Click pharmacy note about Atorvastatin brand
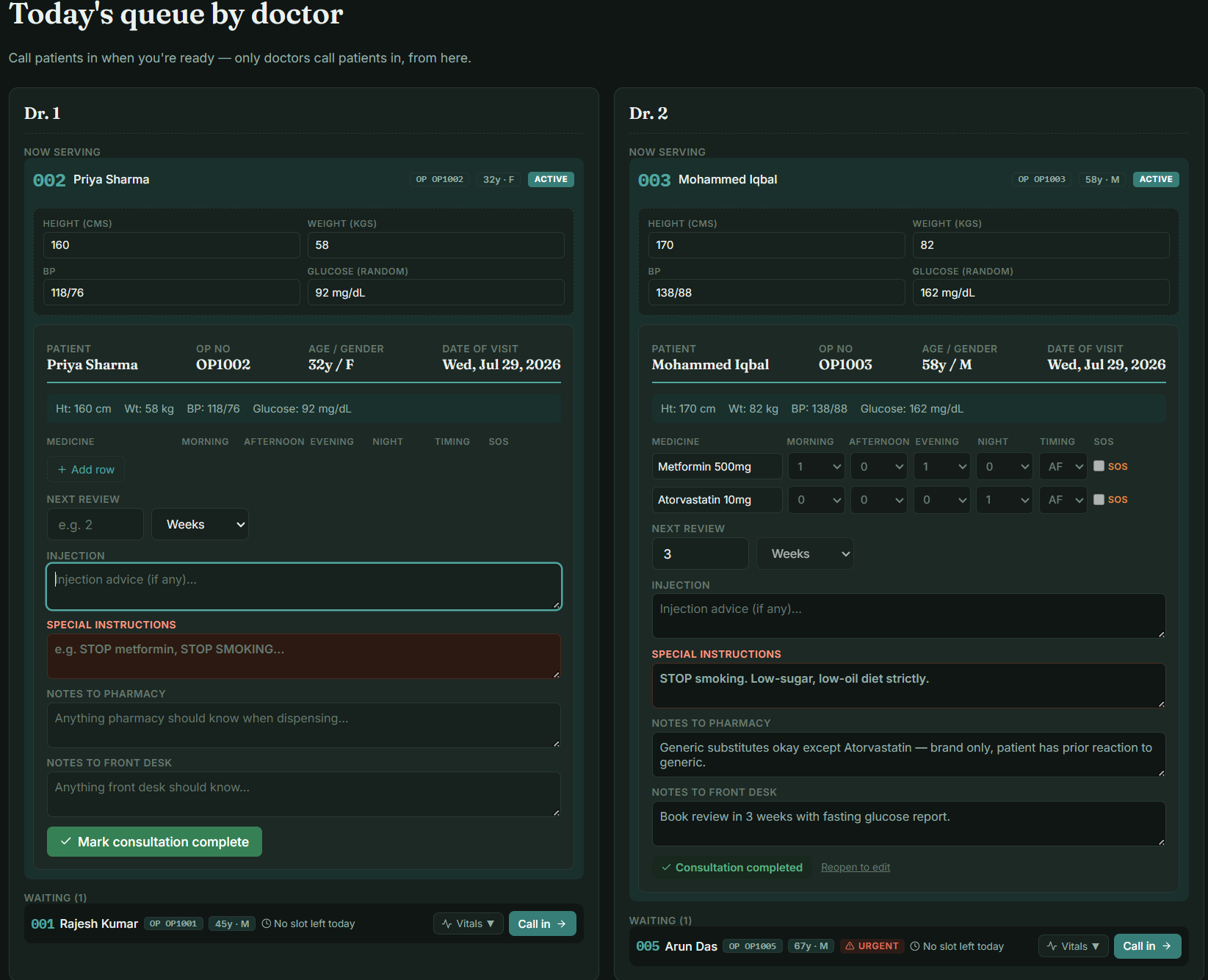The height and width of the screenshot is (980, 1208). (x=909, y=755)
